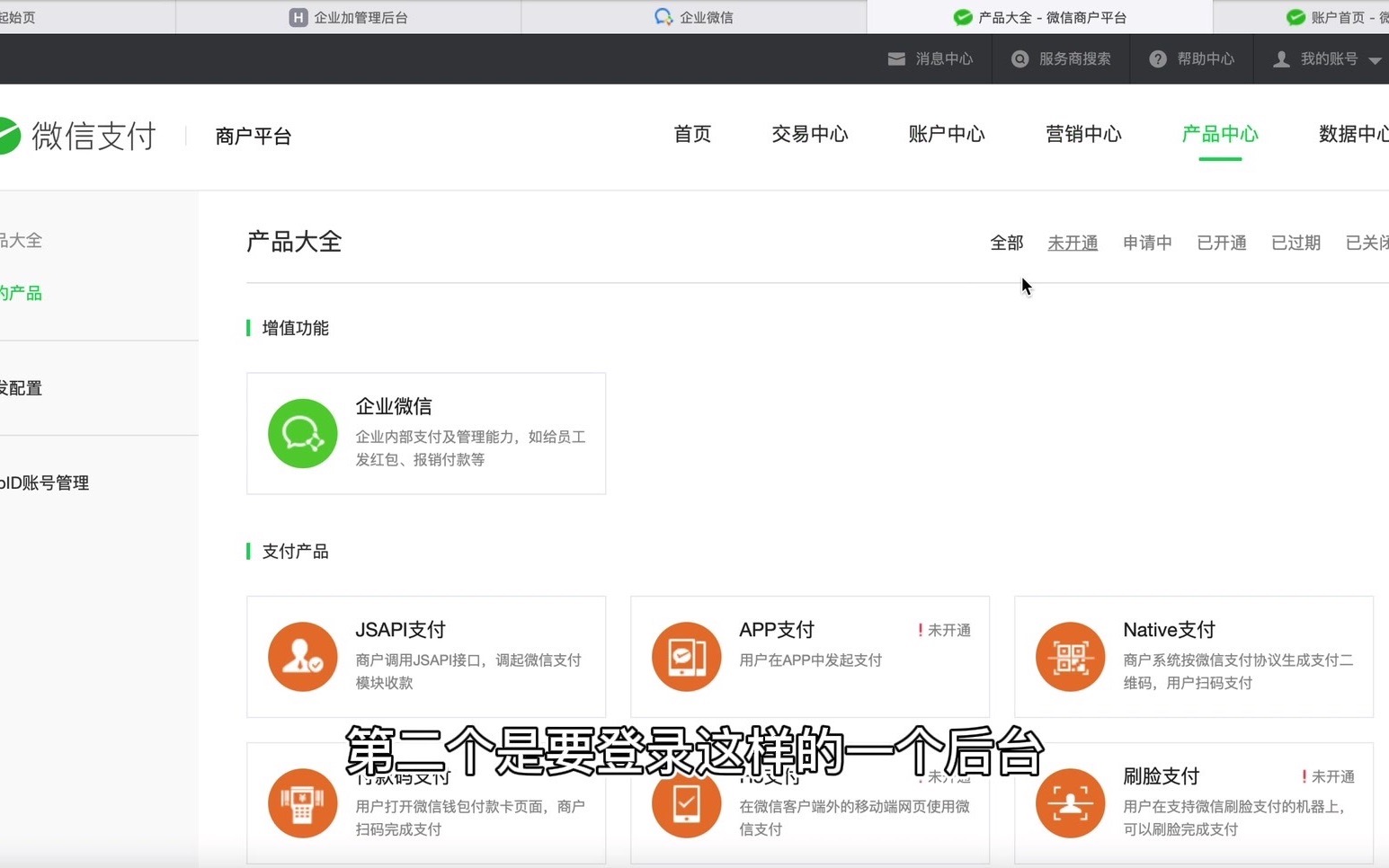Image resolution: width=1389 pixels, height=868 pixels.
Task: Click the 支付产品 section heading
Action: click(x=295, y=552)
